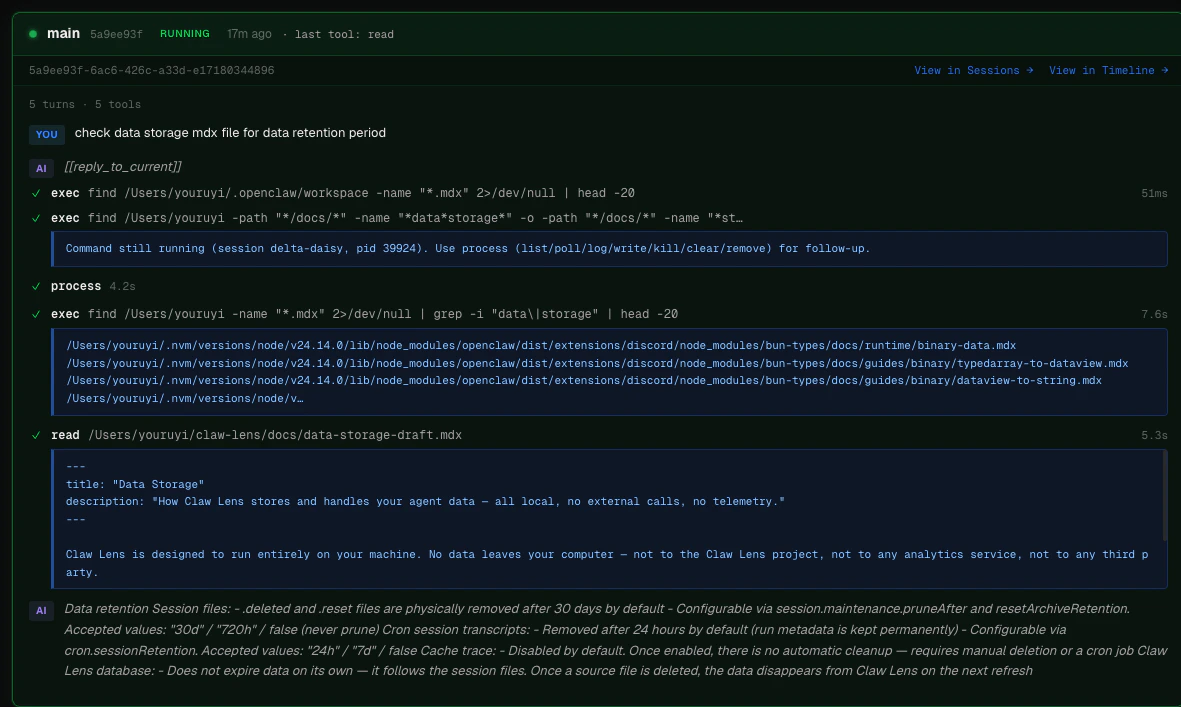Click checkmark beside read data-storage-draft.mdx
1181x707 pixels.
(36, 435)
